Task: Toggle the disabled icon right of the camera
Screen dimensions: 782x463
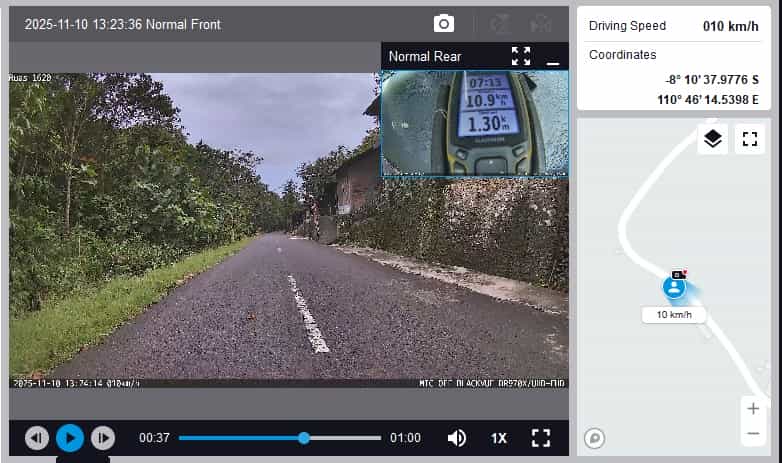Action: tap(503, 24)
